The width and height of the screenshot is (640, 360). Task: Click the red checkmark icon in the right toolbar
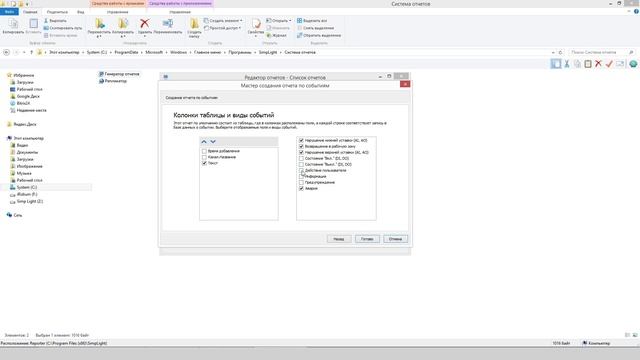tap(609, 64)
